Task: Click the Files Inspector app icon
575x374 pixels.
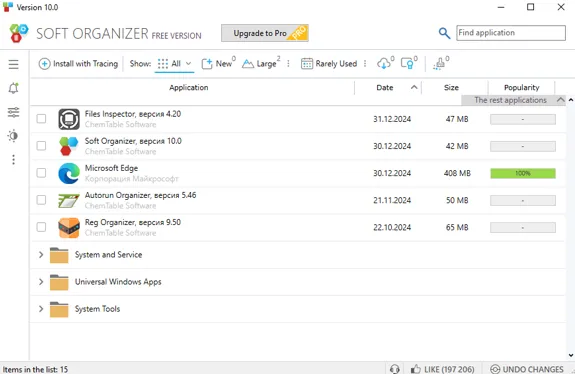Action: pos(69,119)
